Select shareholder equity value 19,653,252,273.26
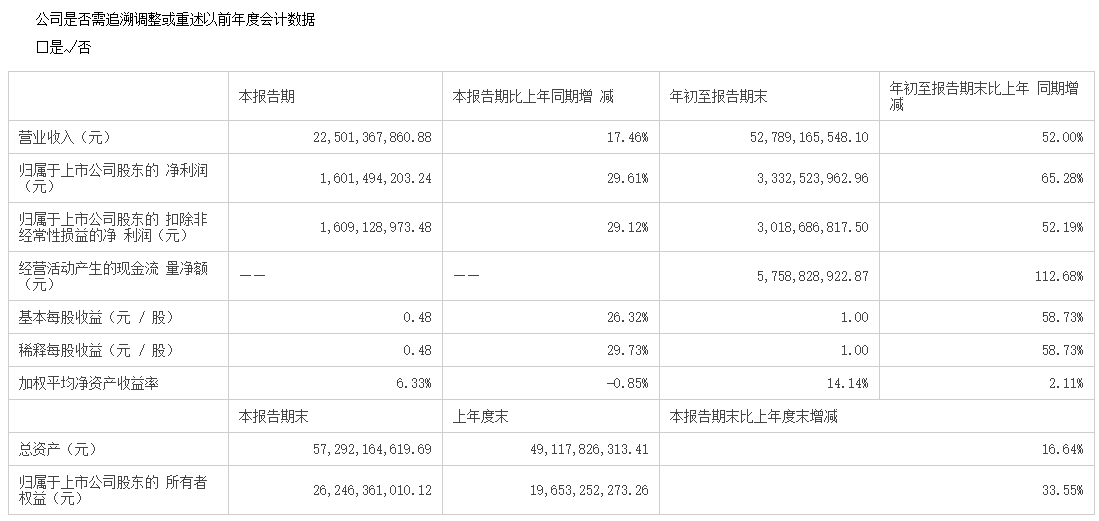 [x=589, y=490]
